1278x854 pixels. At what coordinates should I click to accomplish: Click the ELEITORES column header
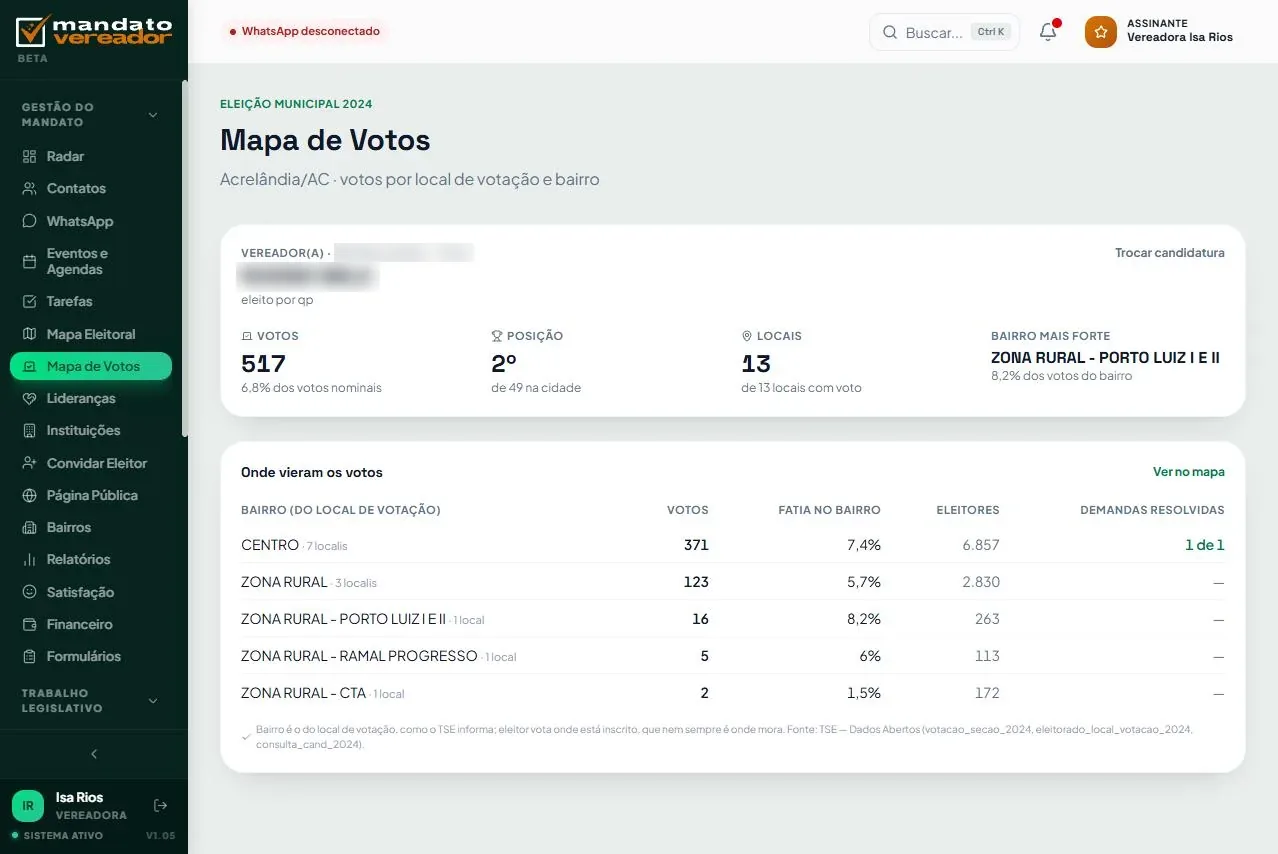tap(968, 510)
